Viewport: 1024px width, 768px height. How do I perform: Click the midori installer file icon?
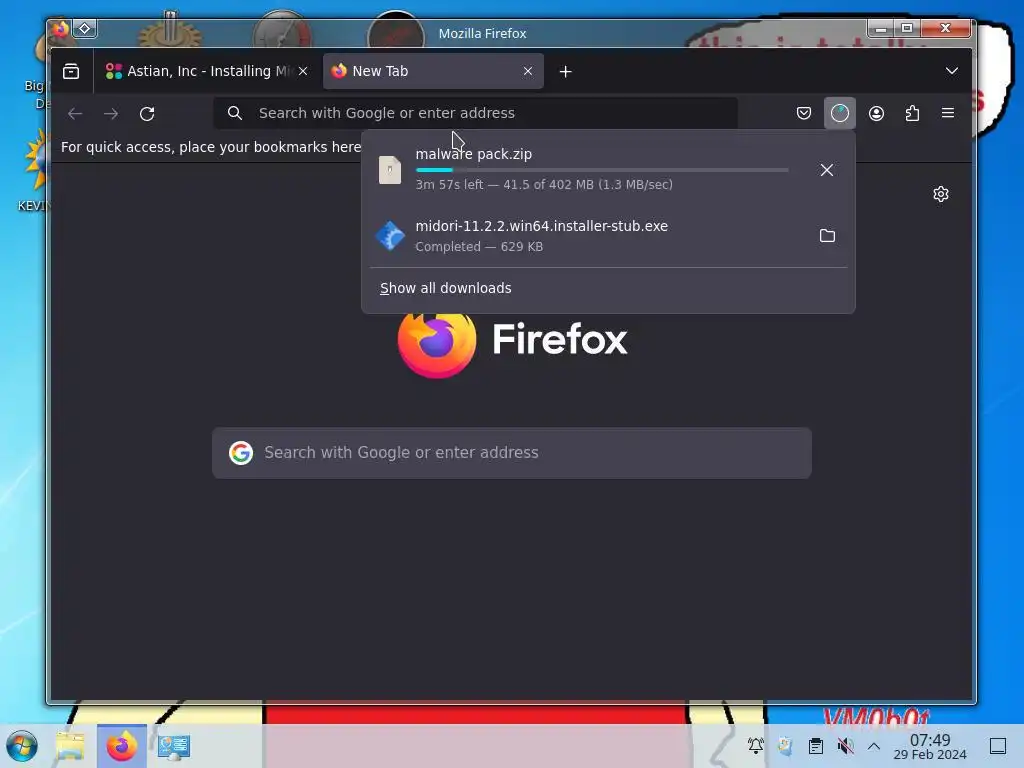point(390,236)
